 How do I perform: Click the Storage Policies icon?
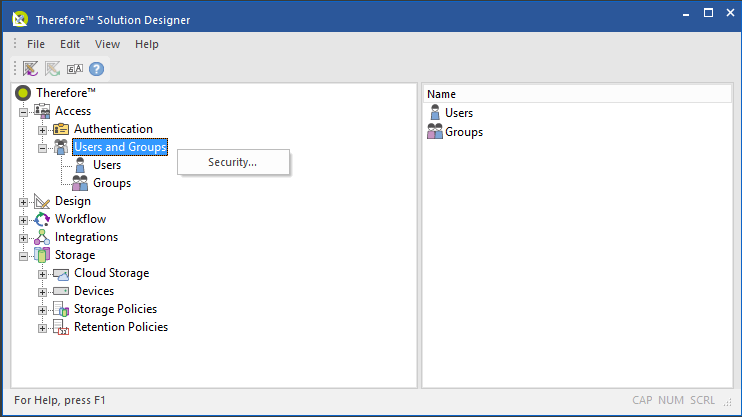(61, 309)
